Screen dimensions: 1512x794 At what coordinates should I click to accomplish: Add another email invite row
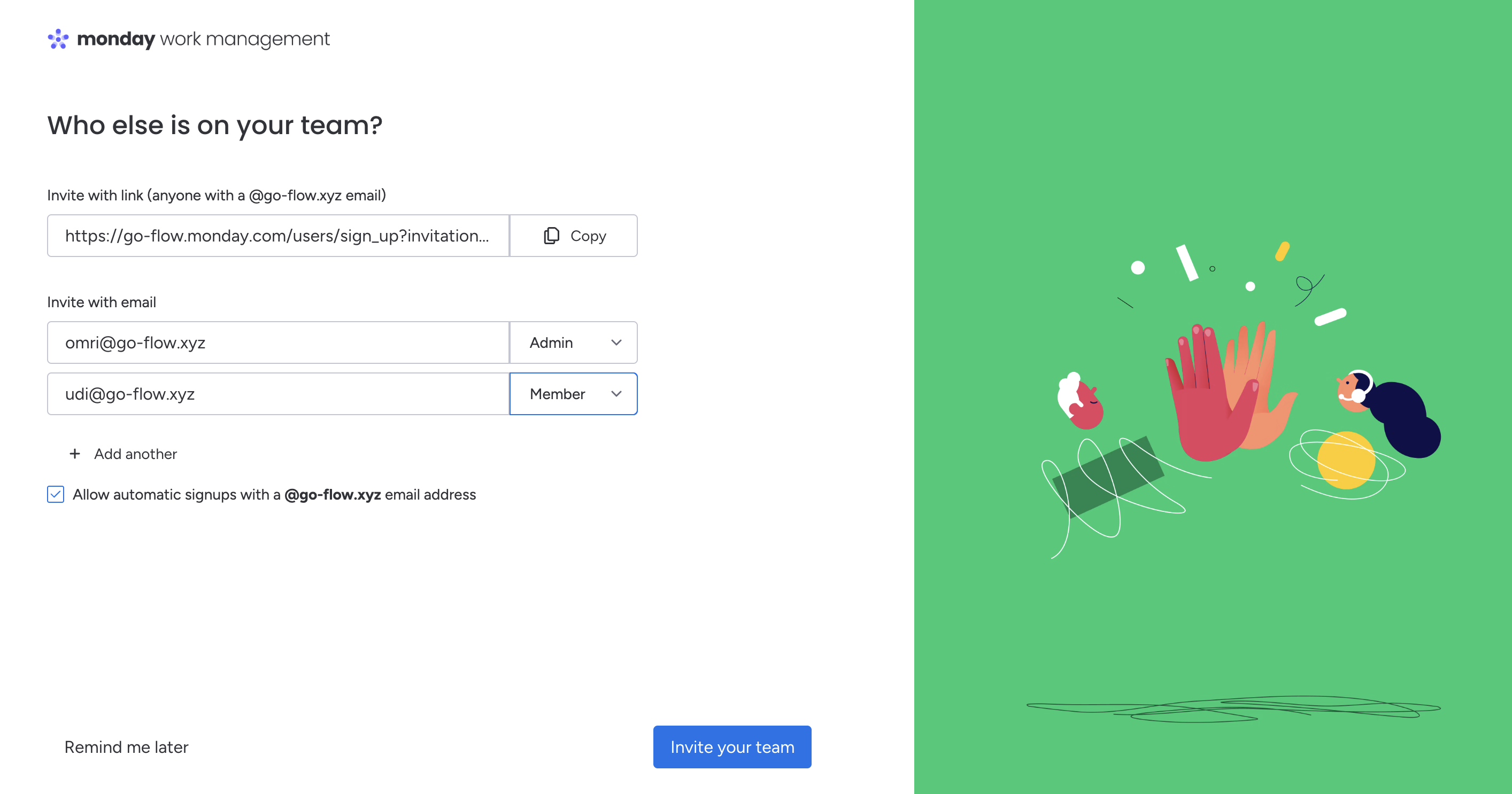[135, 454]
